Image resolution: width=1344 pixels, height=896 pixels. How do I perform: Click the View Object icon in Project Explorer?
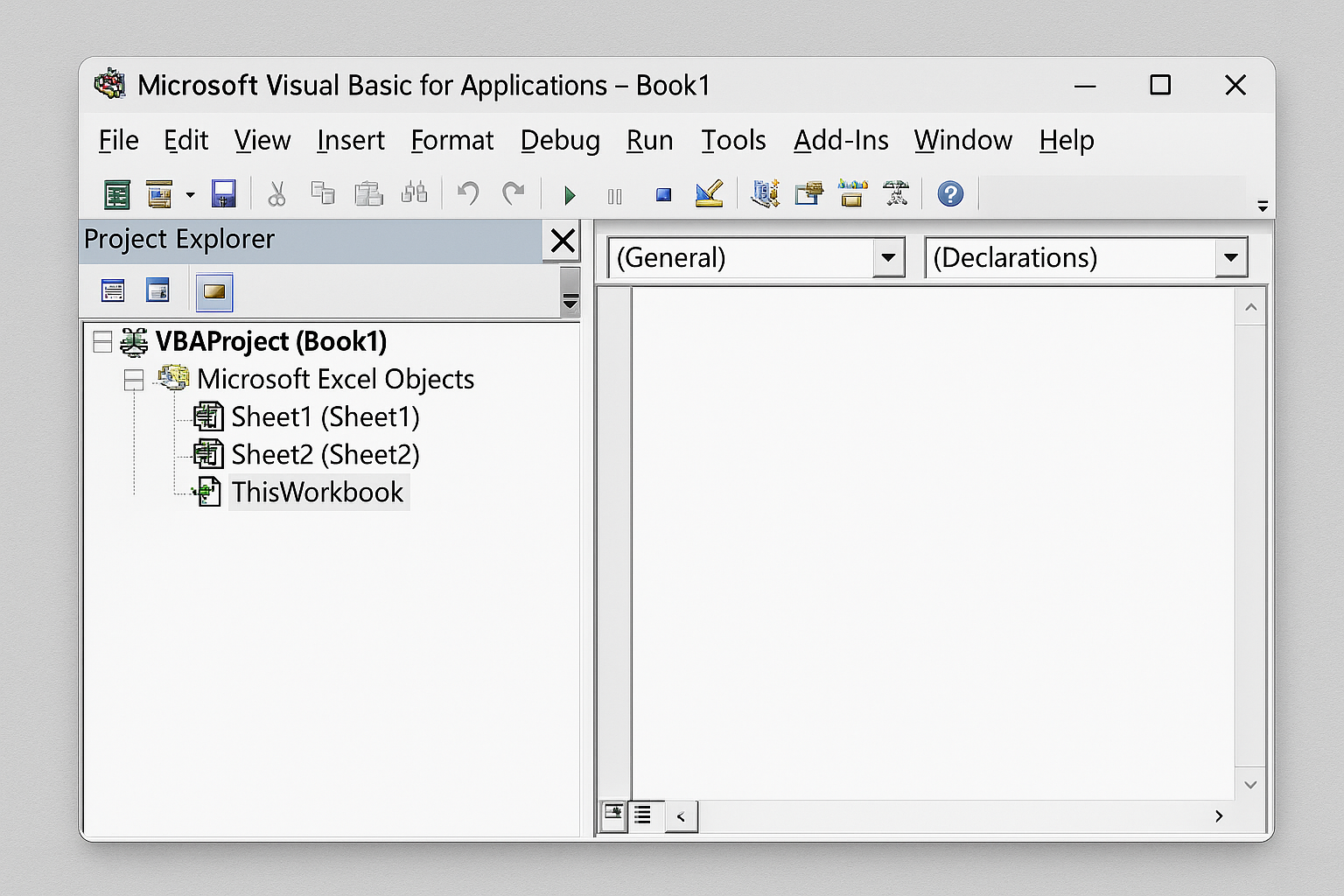[157, 290]
